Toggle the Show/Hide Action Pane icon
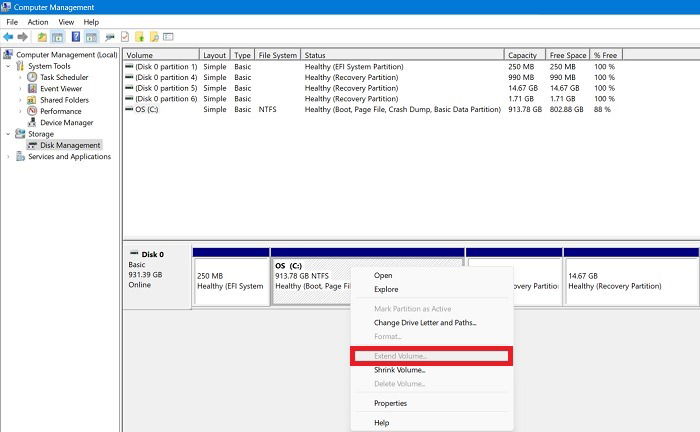The image size is (700, 432). pos(92,37)
